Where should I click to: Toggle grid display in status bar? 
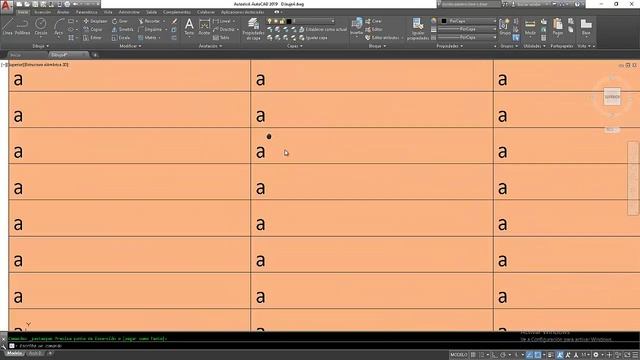[x=473, y=355]
